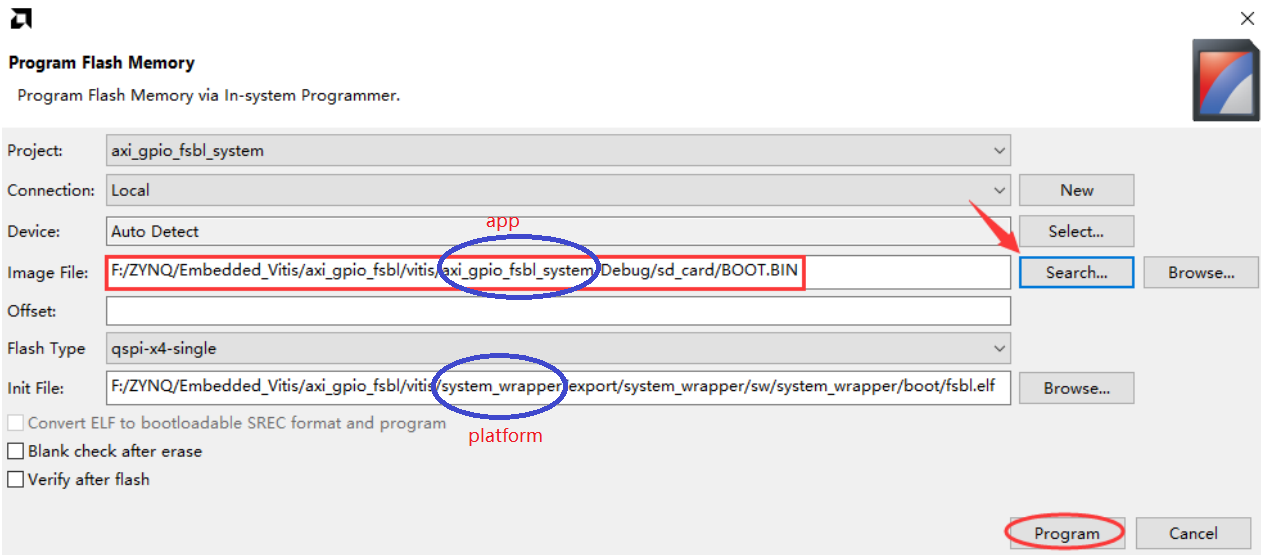The image size is (1261, 555).
Task: Click the Cancel button
Action: click(x=1193, y=533)
